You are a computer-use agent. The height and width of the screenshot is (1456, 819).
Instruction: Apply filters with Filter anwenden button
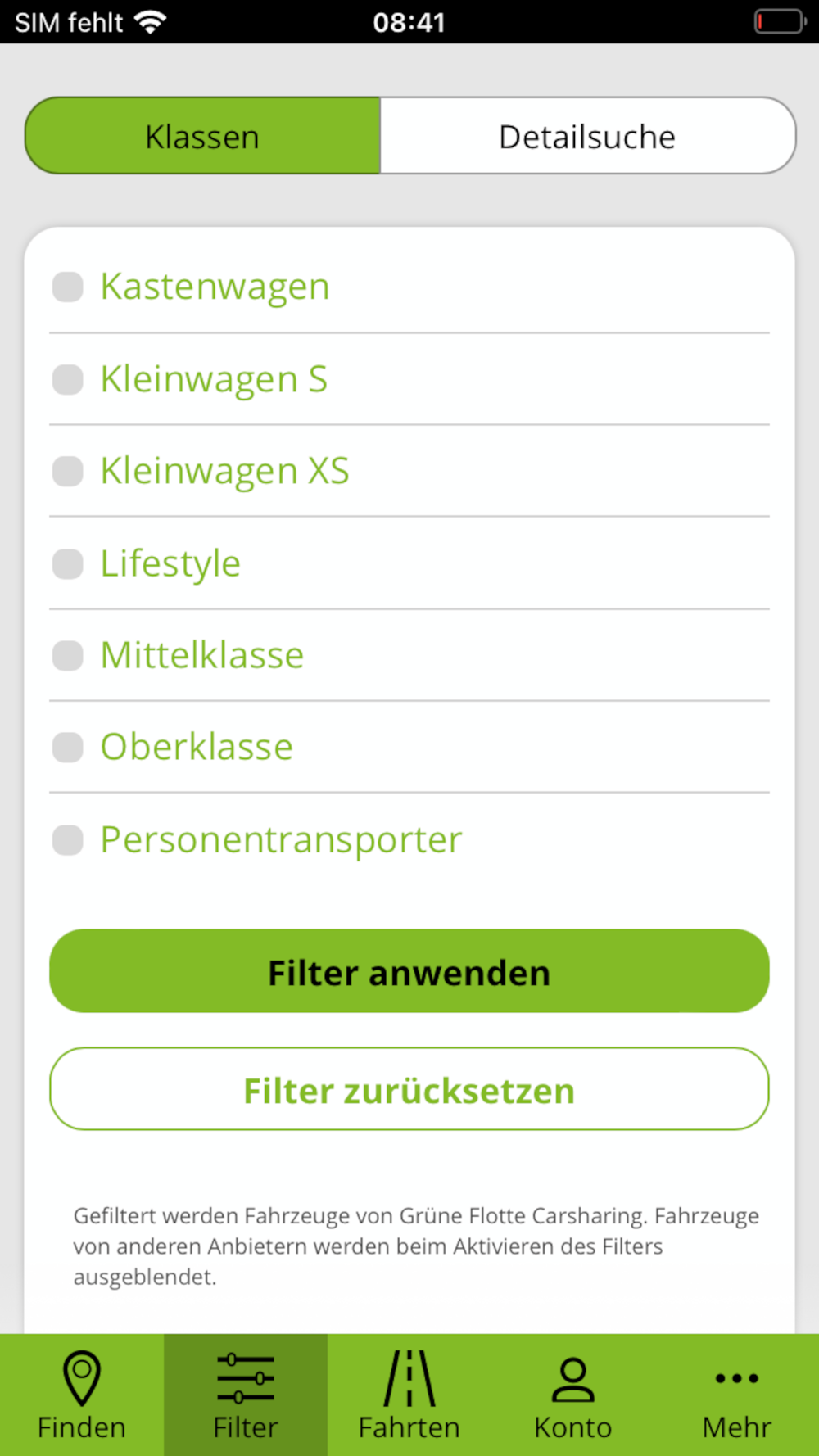(409, 971)
